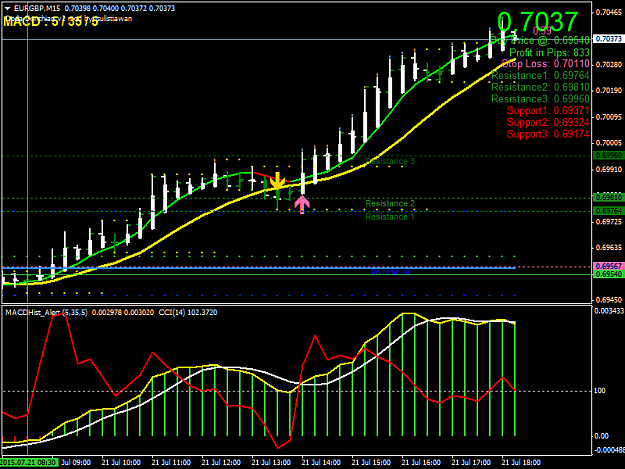
Task: Click the 0.00 indicator scale value
Action: point(601,436)
